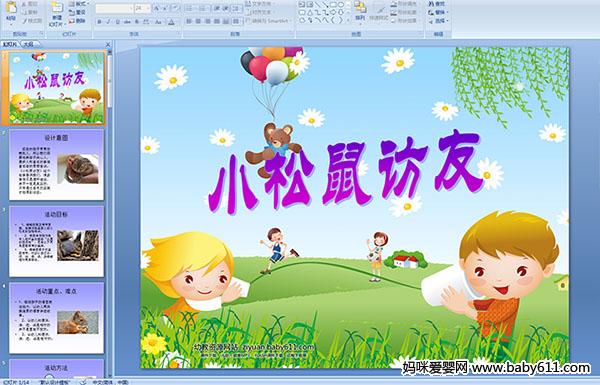Click the font color A swatch

coord(171,22)
